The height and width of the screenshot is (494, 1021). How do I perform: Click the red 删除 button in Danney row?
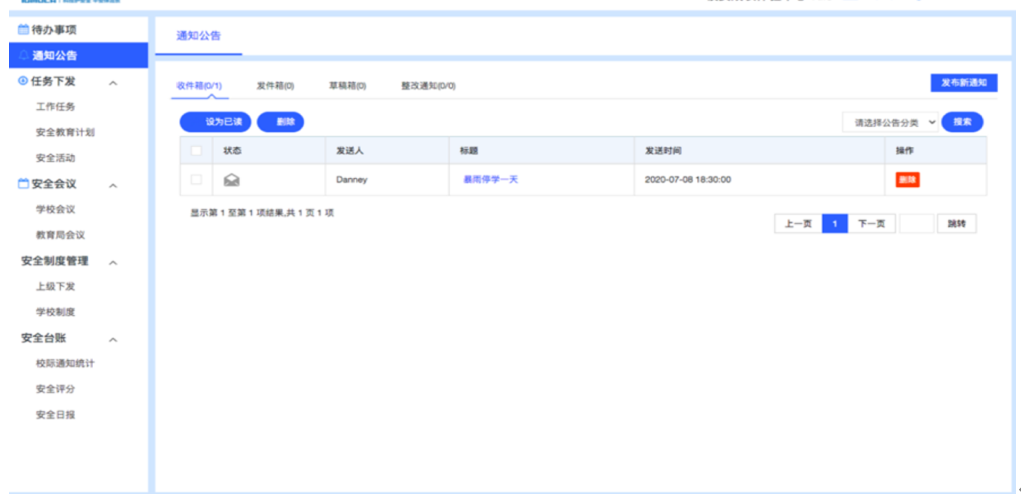pos(908,180)
